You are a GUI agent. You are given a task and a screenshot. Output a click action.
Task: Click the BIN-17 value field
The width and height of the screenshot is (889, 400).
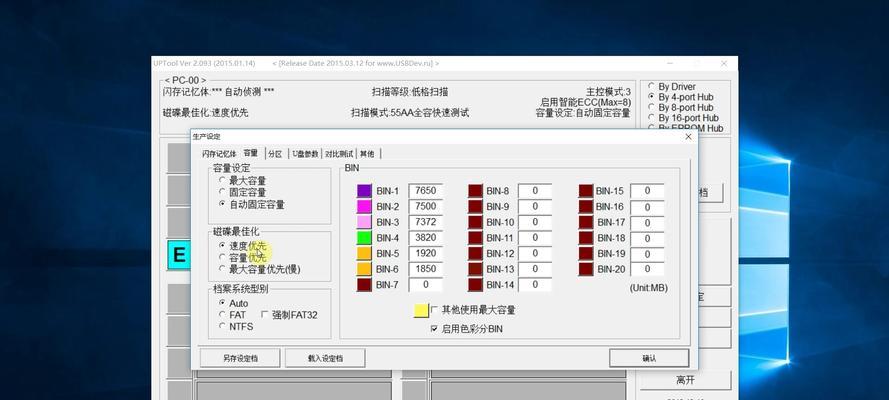tap(647, 222)
